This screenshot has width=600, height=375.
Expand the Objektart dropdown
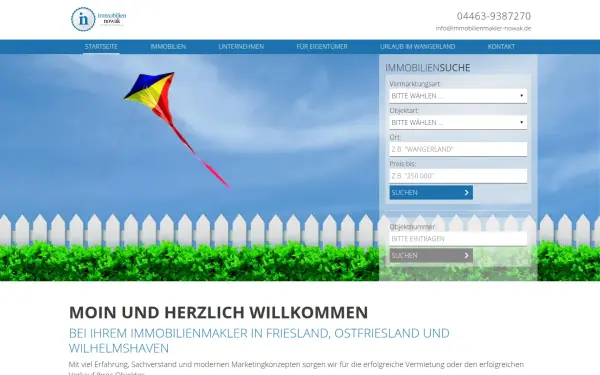[x=458, y=122]
